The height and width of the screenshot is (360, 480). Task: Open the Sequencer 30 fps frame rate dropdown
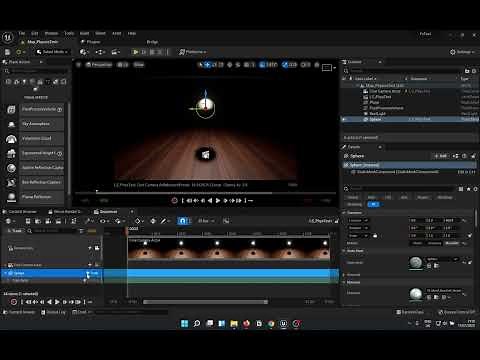[x=206, y=221]
